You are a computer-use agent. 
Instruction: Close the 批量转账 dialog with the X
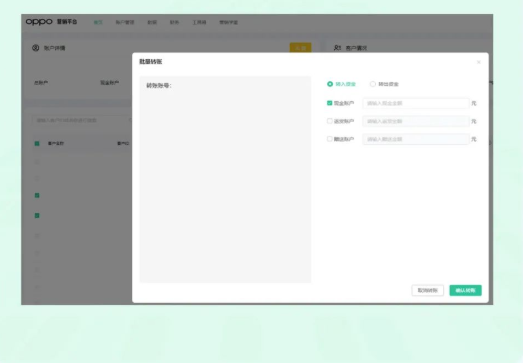[479, 62]
